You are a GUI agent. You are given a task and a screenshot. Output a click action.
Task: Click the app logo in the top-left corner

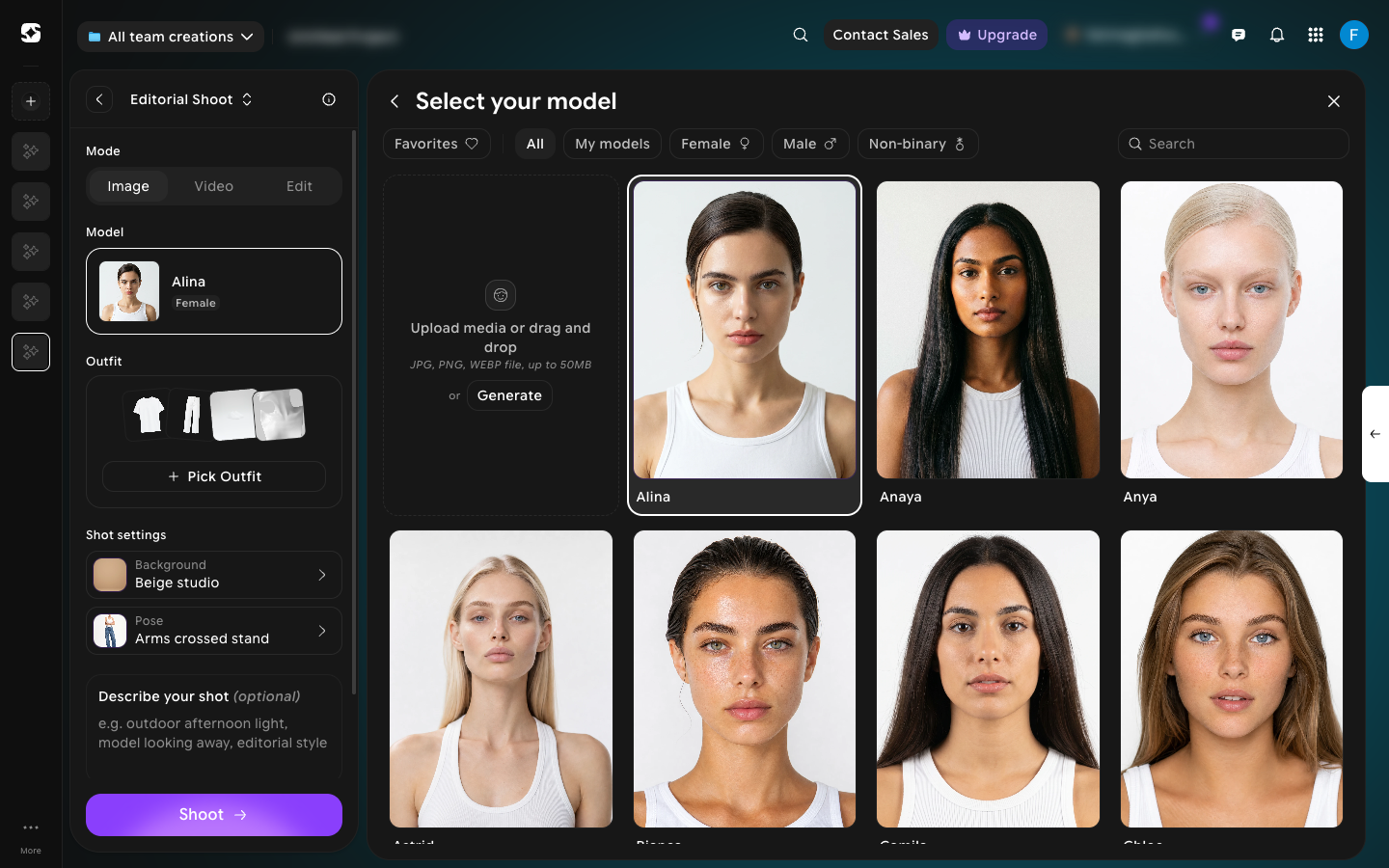[31, 33]
